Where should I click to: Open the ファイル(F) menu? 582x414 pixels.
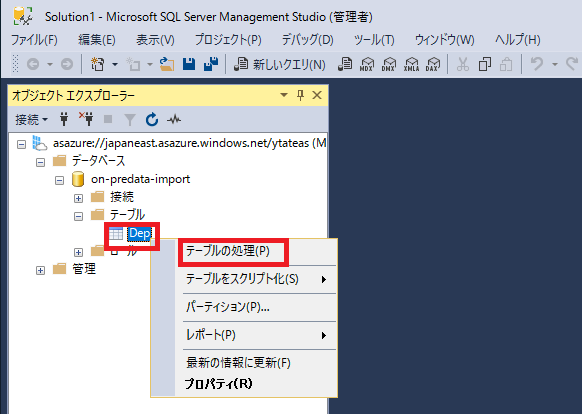34,40
